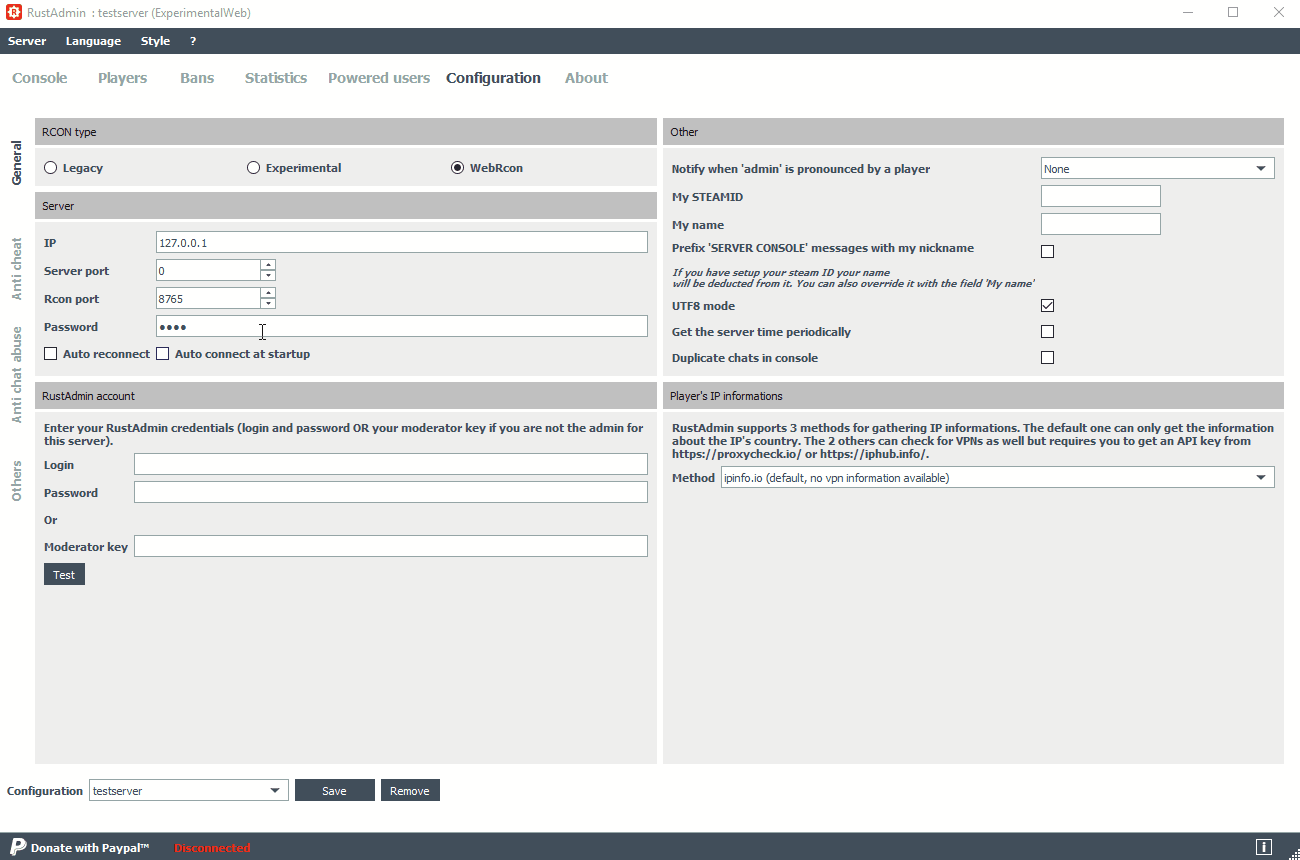Open the Server menu
The height and width of the screenshot is (860, 1300).
[27, 41]
